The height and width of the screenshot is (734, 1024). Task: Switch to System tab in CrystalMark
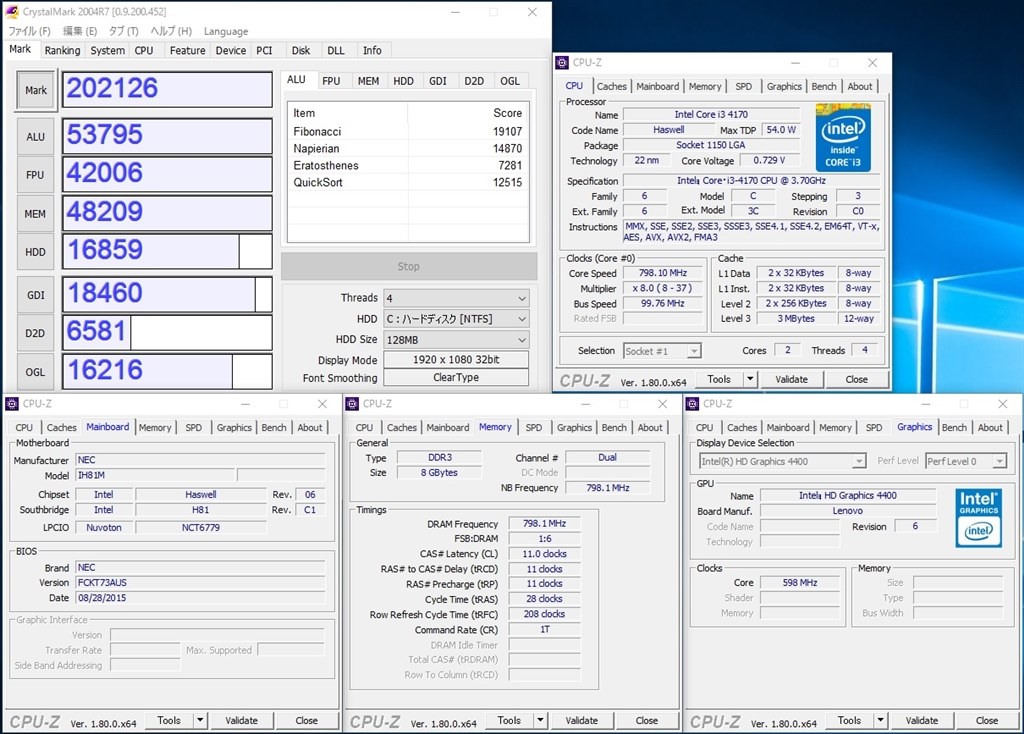coord(107,50)
